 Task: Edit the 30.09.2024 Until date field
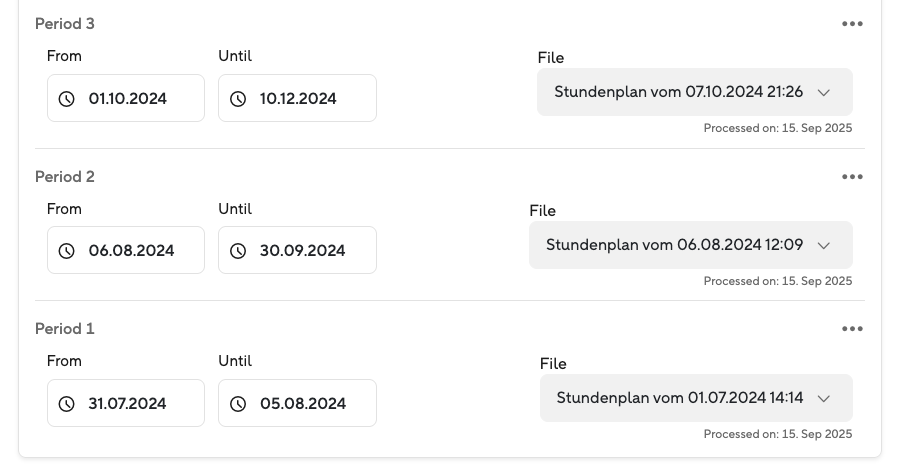[302, 251]
